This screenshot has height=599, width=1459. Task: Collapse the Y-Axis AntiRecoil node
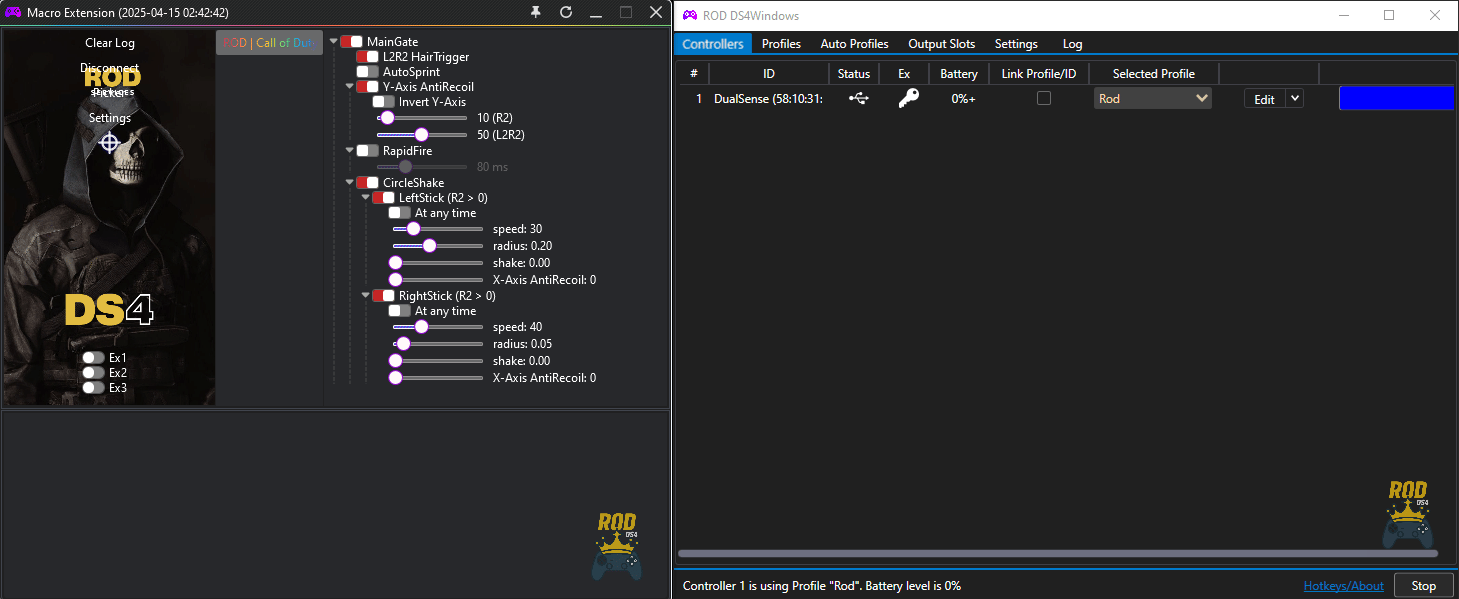tap(349, 87)
